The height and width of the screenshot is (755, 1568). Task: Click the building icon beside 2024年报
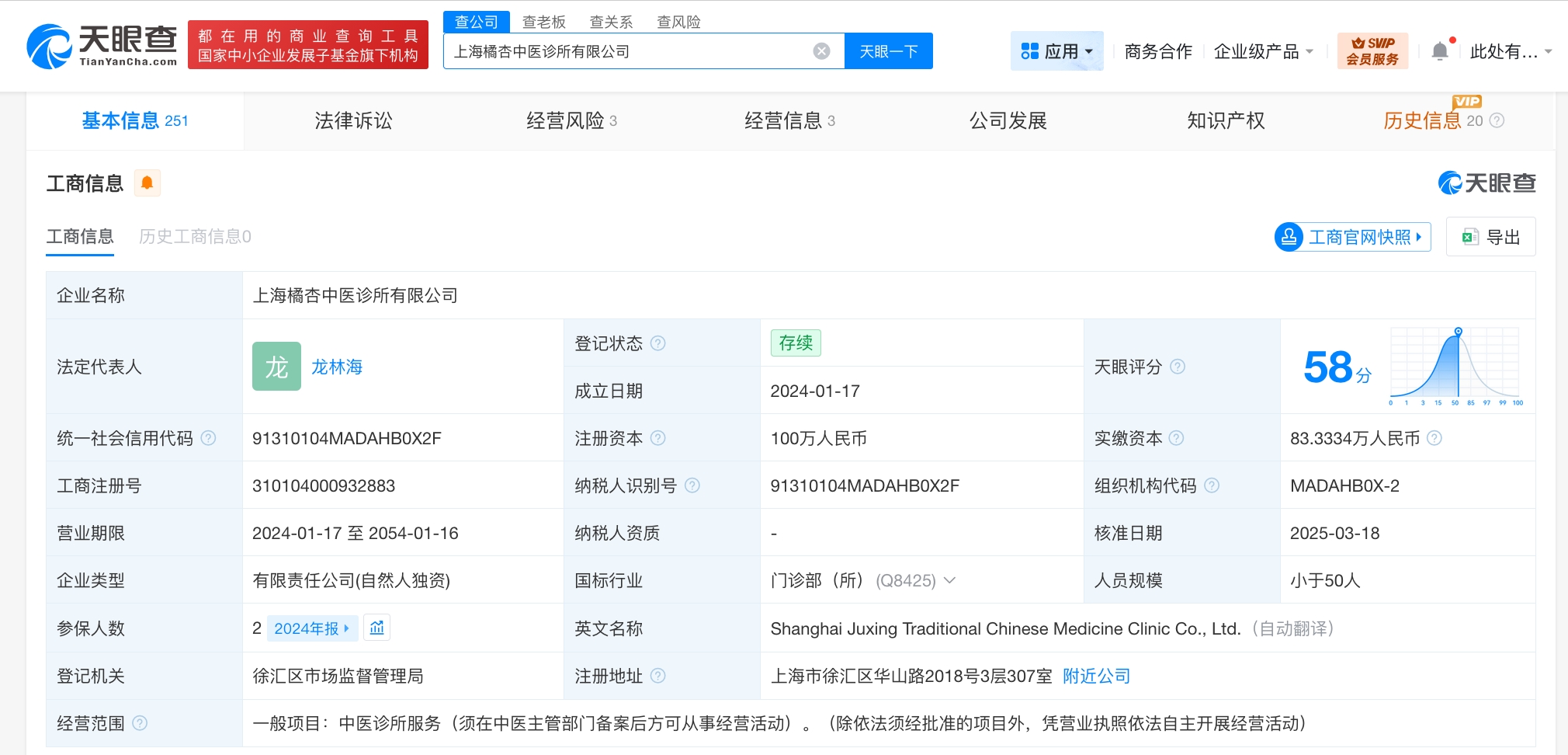[377, 628]
